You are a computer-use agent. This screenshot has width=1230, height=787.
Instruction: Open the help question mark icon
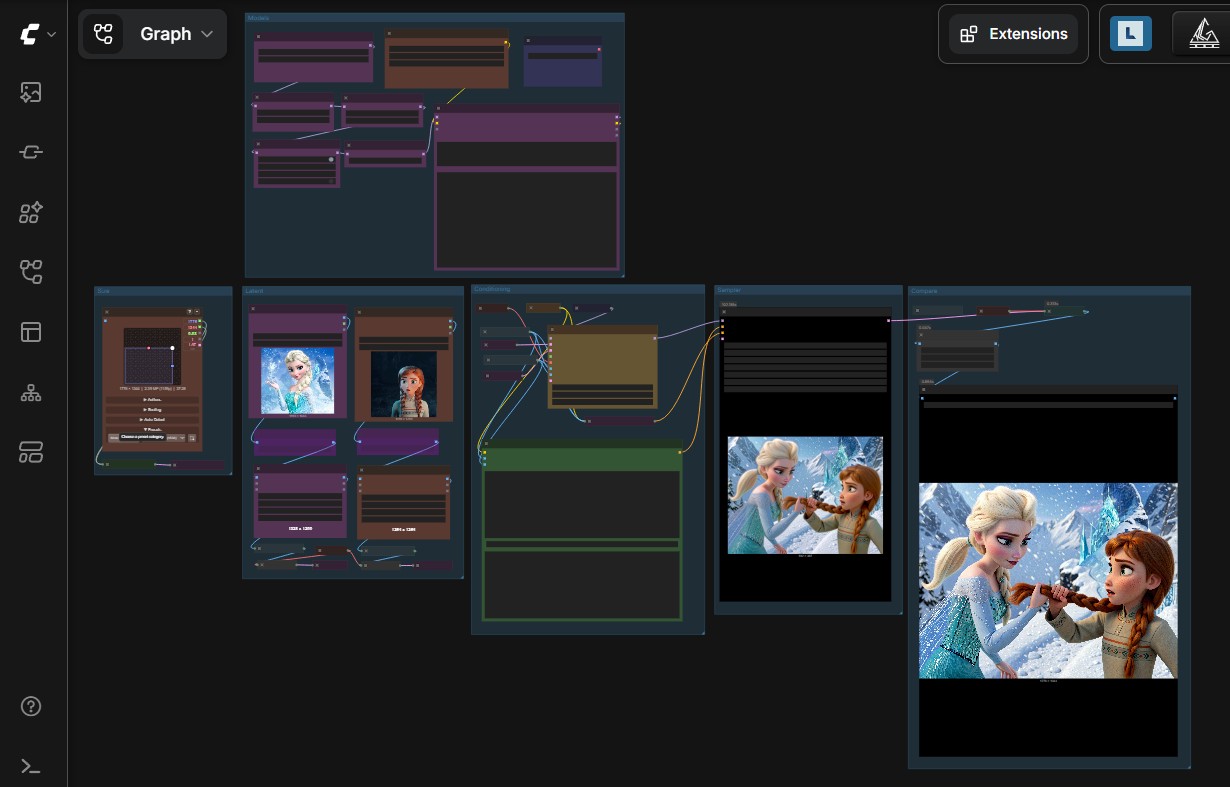[x=31, y=707]
